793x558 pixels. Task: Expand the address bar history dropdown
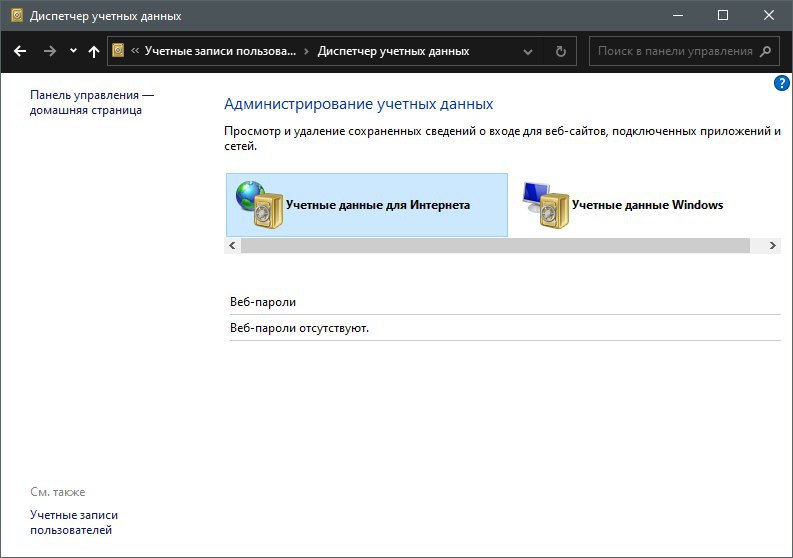[x=527, y=52]
